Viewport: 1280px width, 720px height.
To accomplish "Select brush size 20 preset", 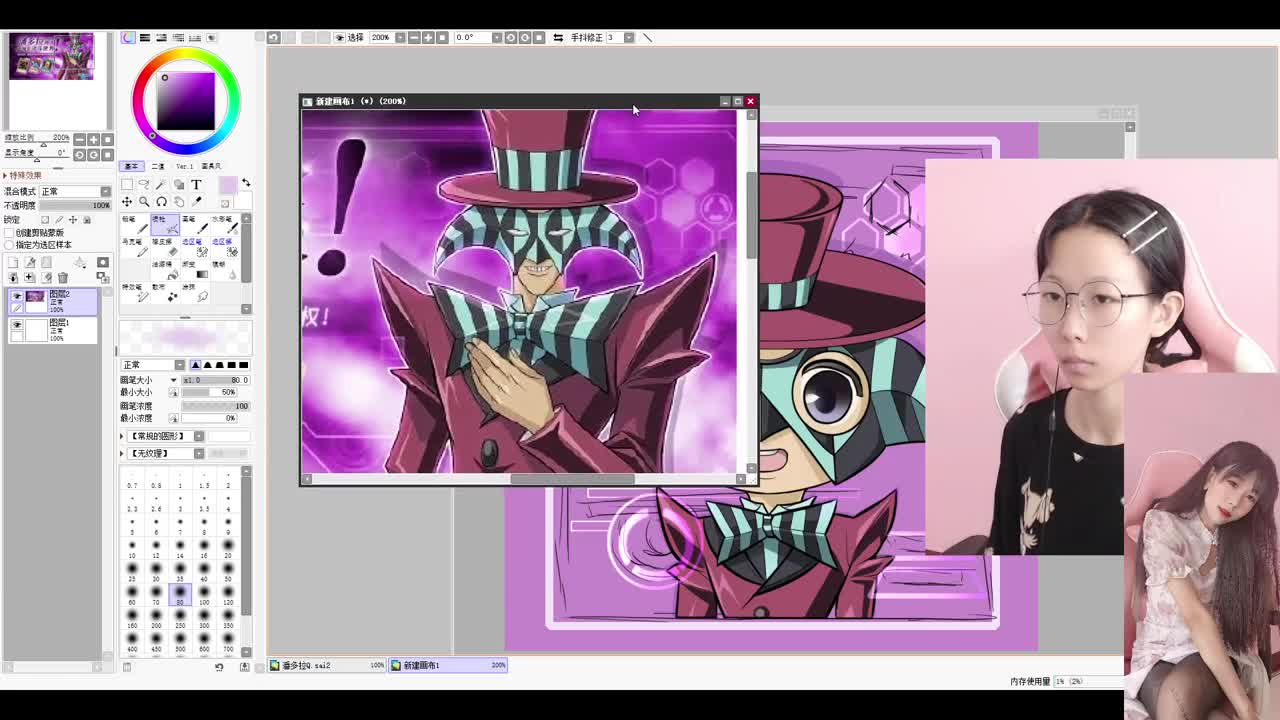I will pos(228,549).
